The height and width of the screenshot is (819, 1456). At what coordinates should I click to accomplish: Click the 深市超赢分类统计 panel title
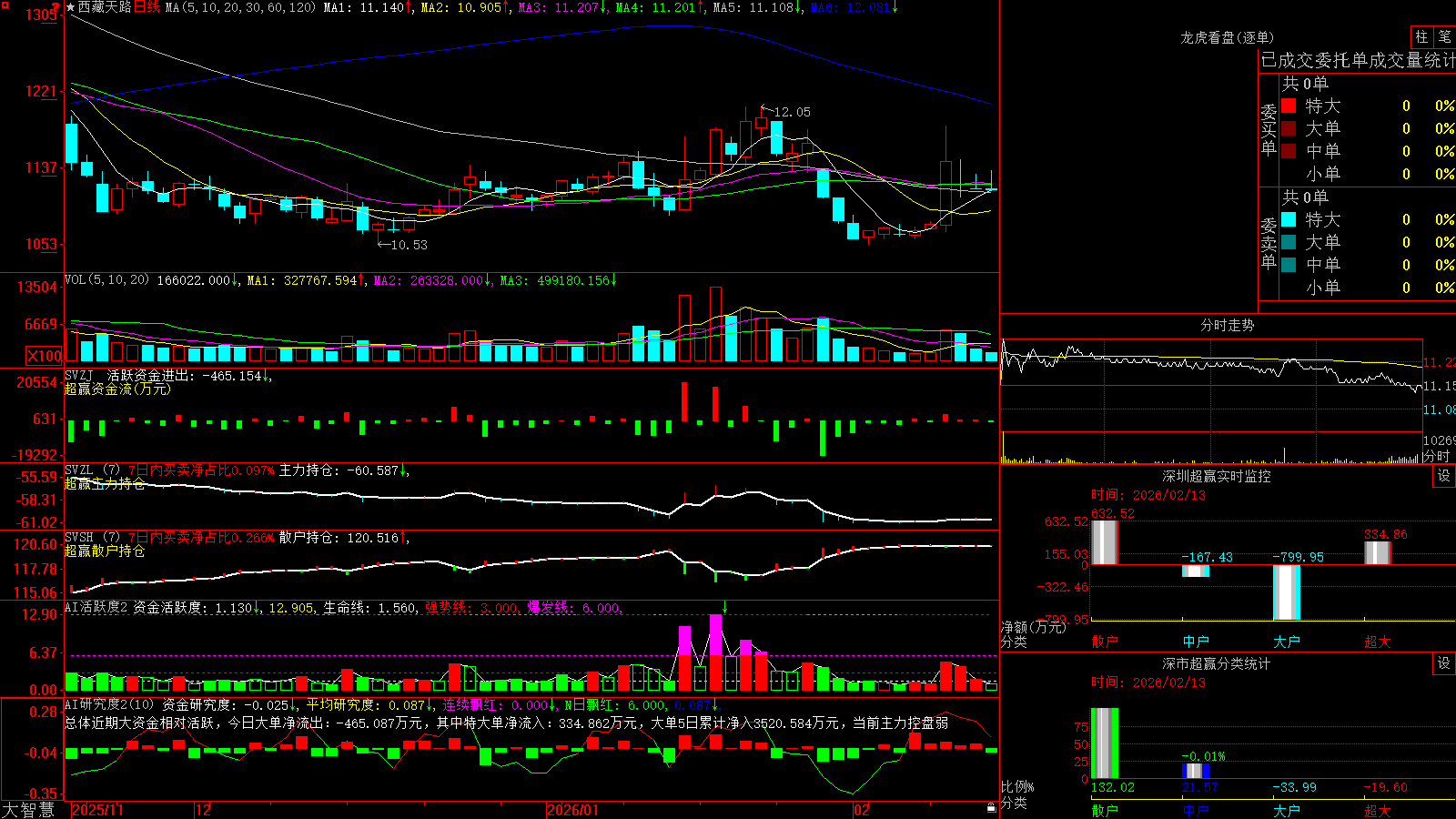coord(1217,663)
